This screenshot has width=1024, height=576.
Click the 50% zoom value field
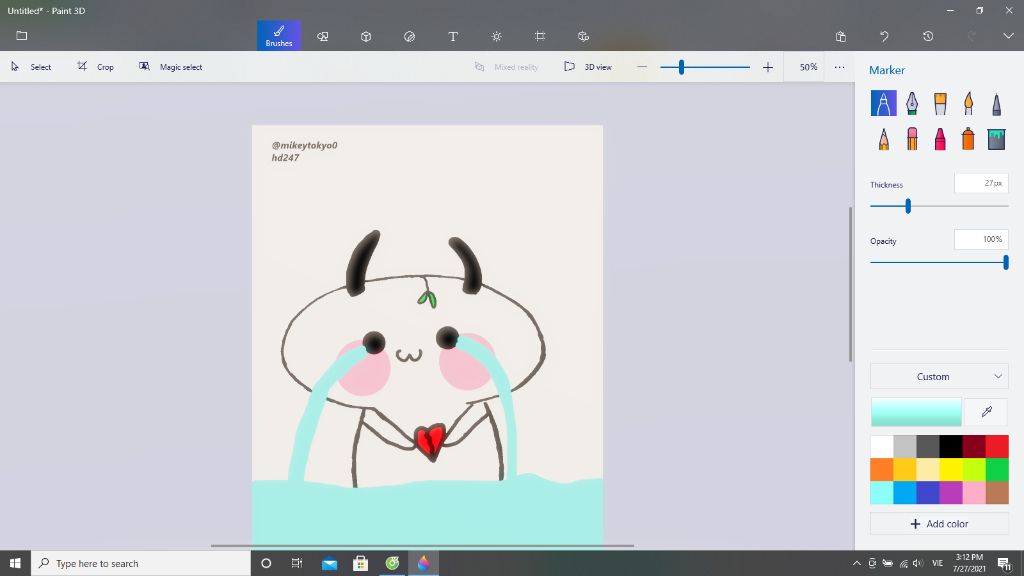coord(808,67)
